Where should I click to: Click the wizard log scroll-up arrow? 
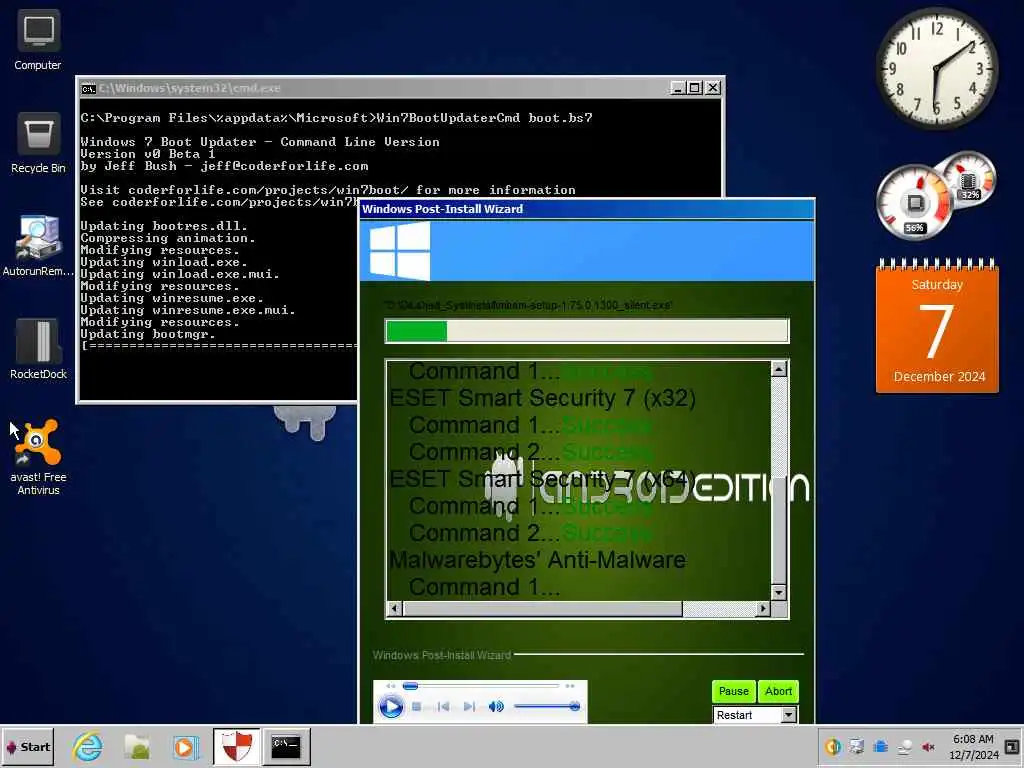[778, 370]
